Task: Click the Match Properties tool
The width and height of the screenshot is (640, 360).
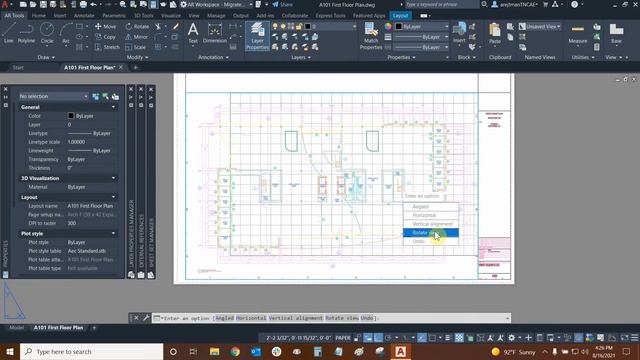Action: (371, 36)
